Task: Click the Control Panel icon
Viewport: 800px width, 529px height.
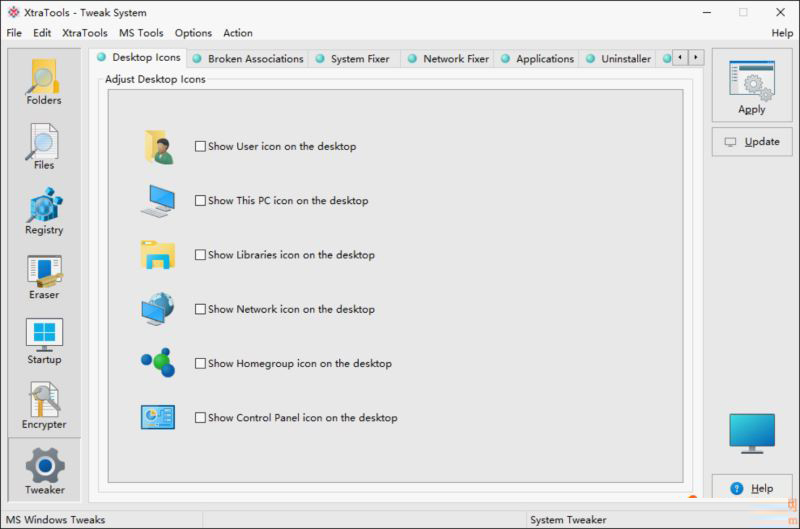Action: point(158,417)
